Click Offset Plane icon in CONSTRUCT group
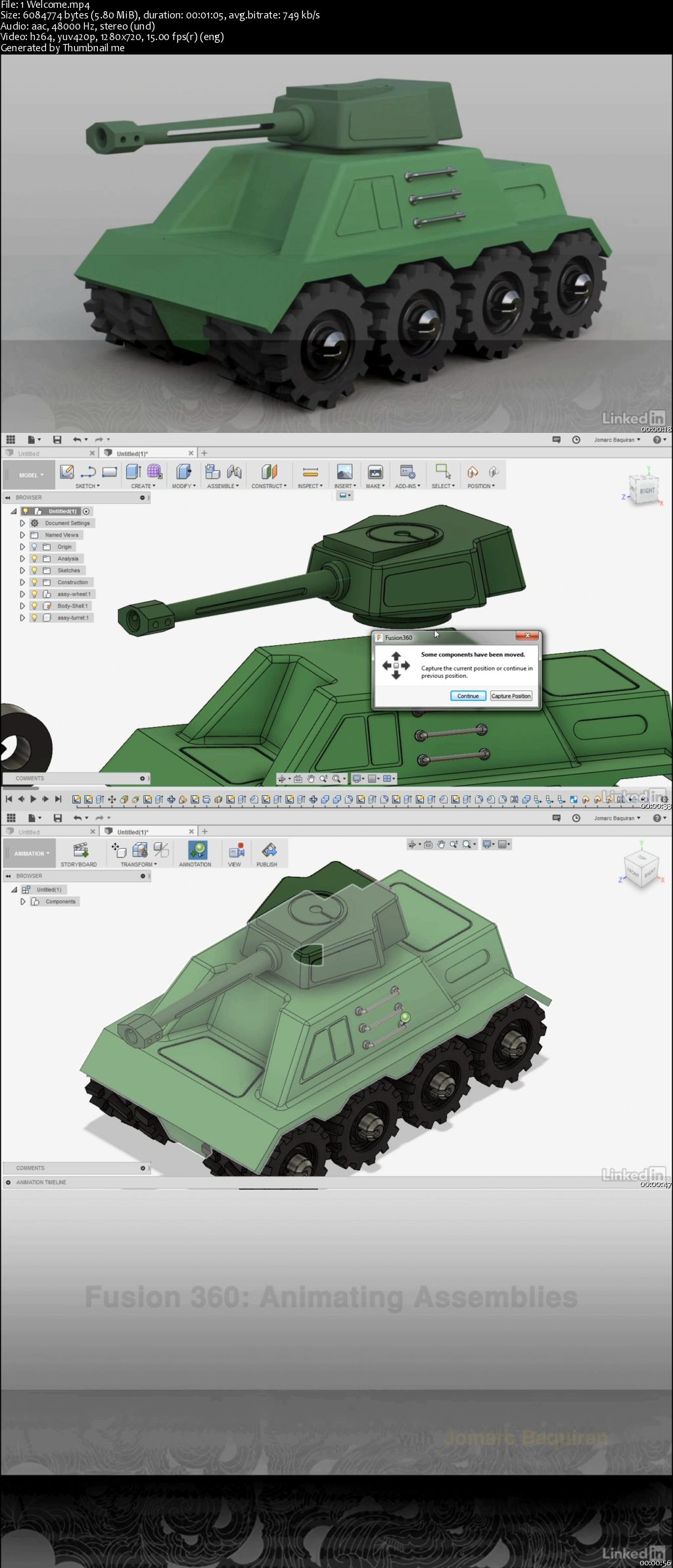Viewport: 673px width, 1568px height. (269, 472)
